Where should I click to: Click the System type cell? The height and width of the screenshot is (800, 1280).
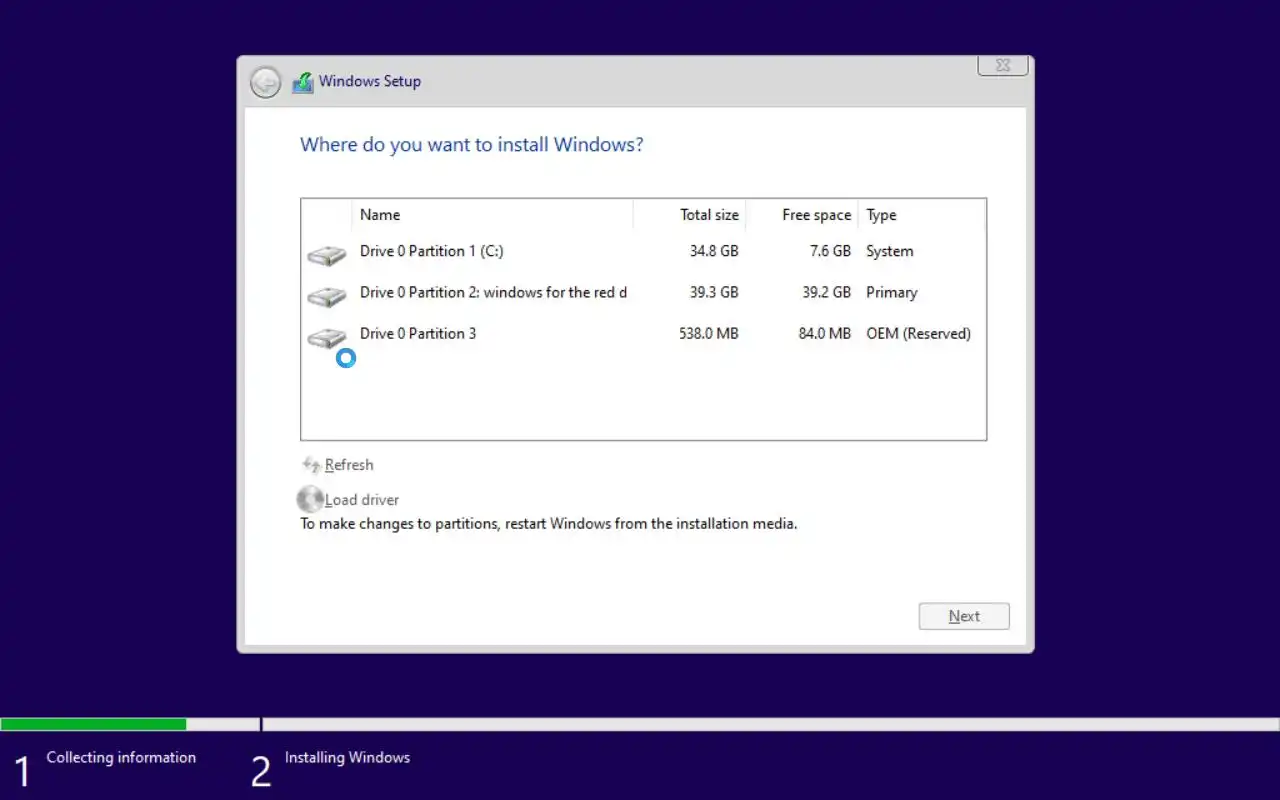890,252
